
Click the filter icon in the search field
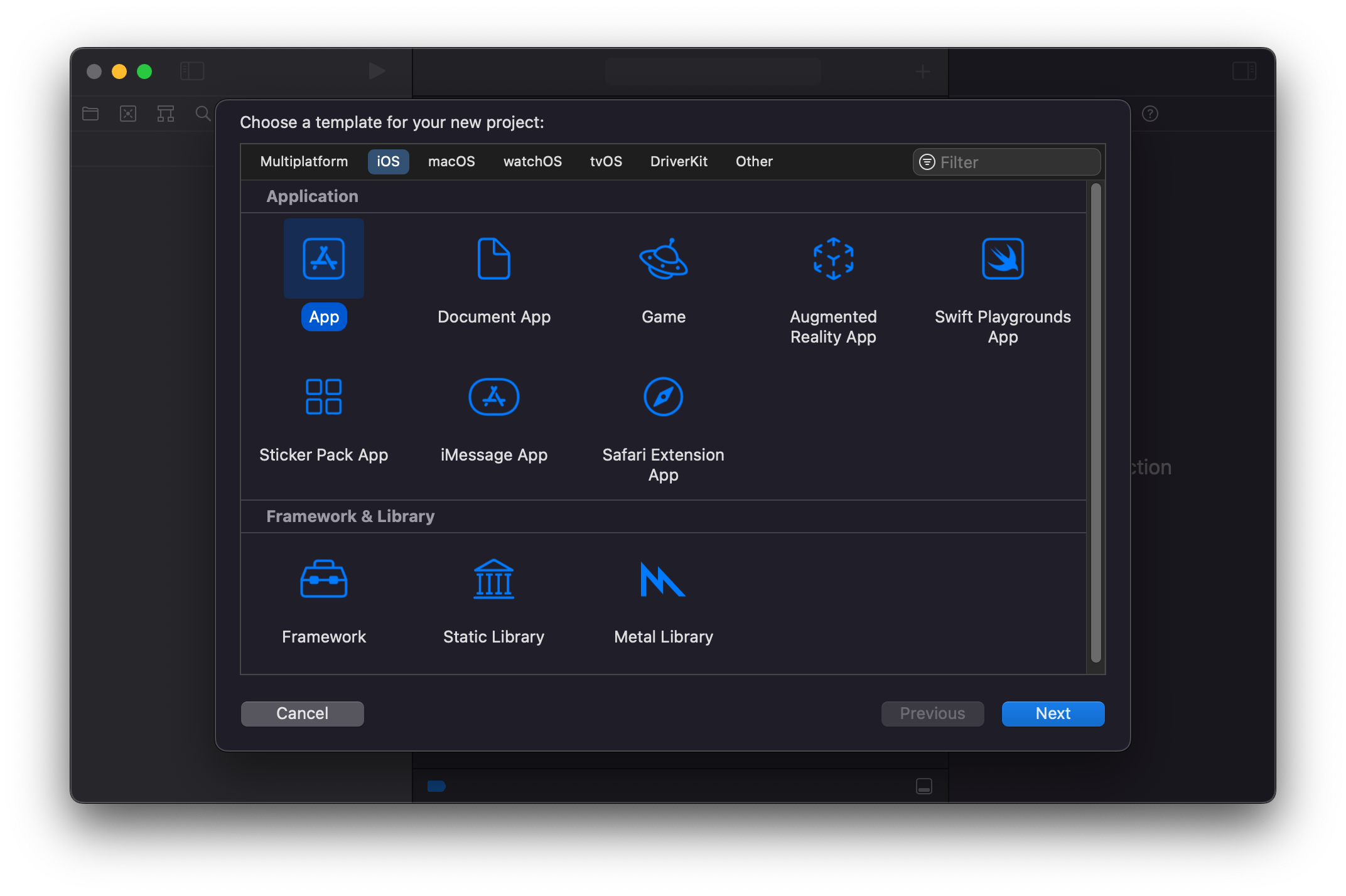click(x=927, y=162)
